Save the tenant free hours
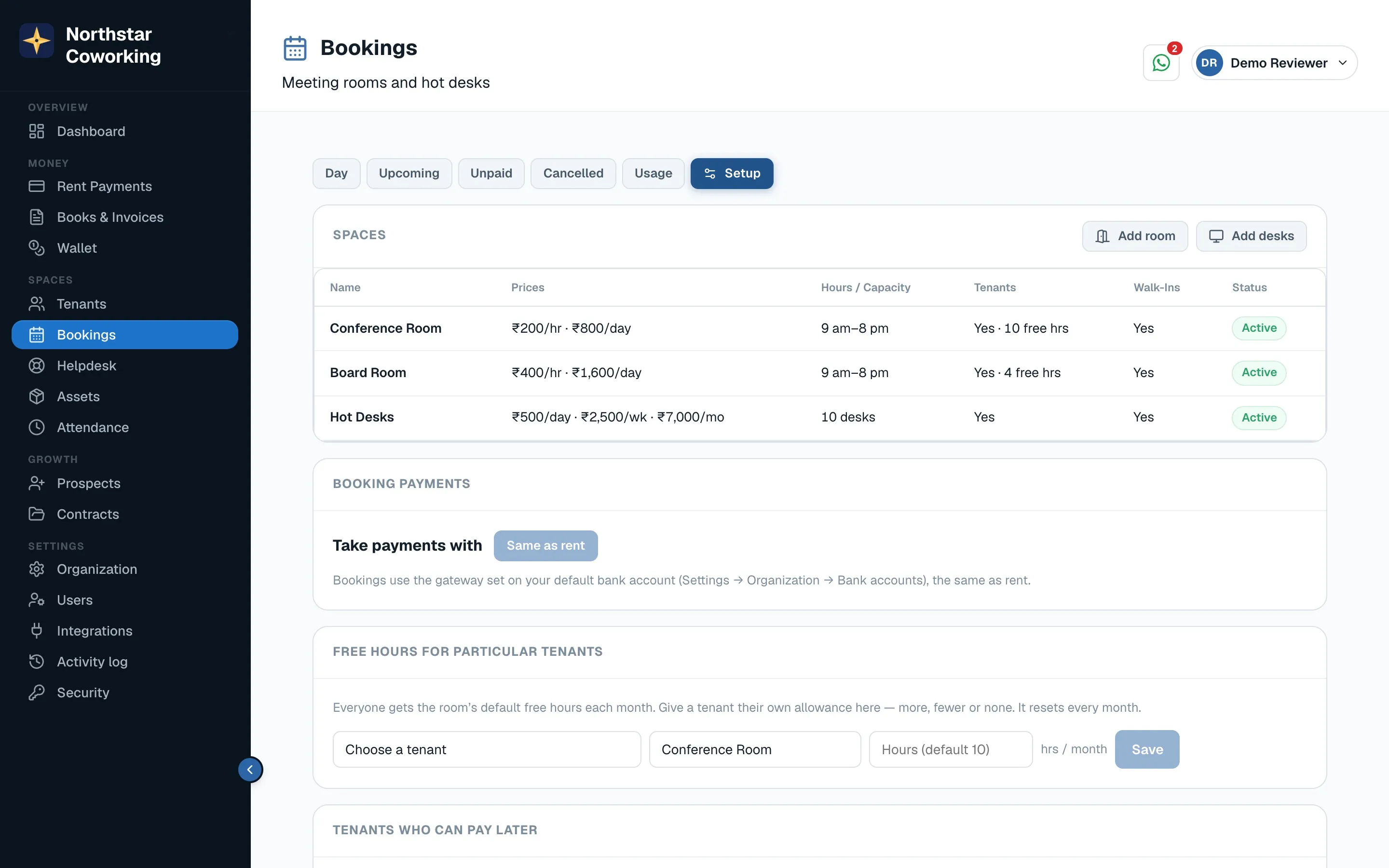This screenshot has height=868, width=1389. click(x=1147, y=750)
